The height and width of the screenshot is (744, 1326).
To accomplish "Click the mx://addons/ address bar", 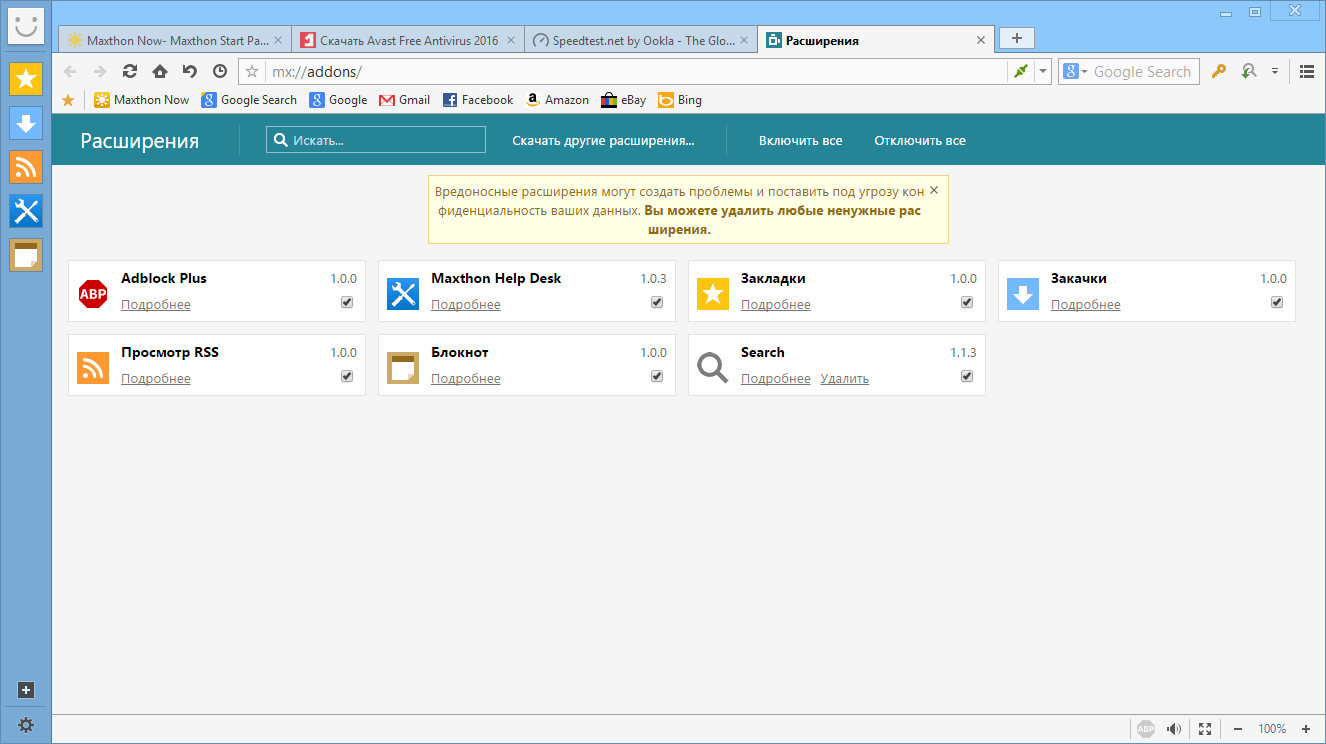I will (x=636, y=71).
